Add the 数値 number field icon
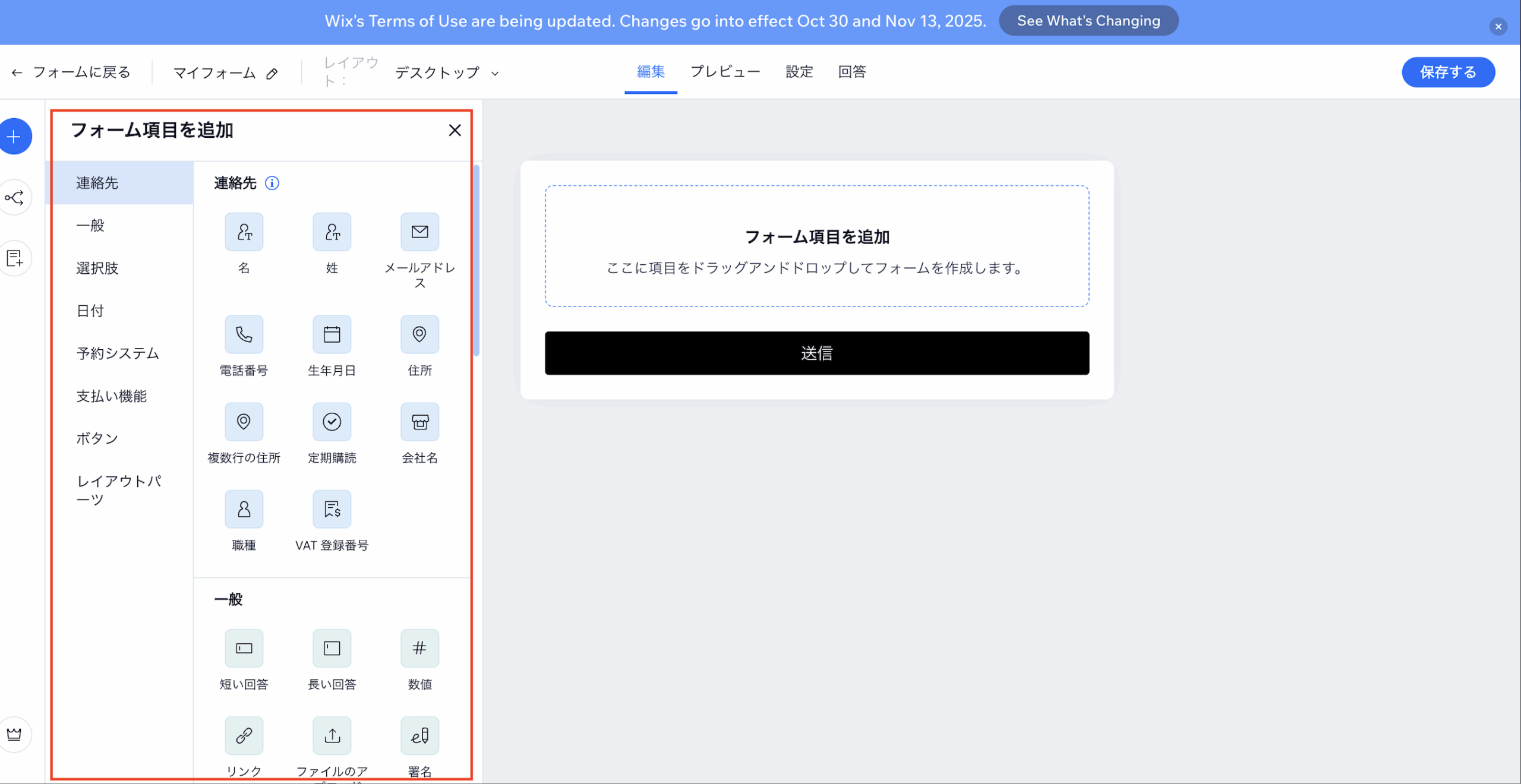This screenshot has height=784, width=1521. (419, 648)
